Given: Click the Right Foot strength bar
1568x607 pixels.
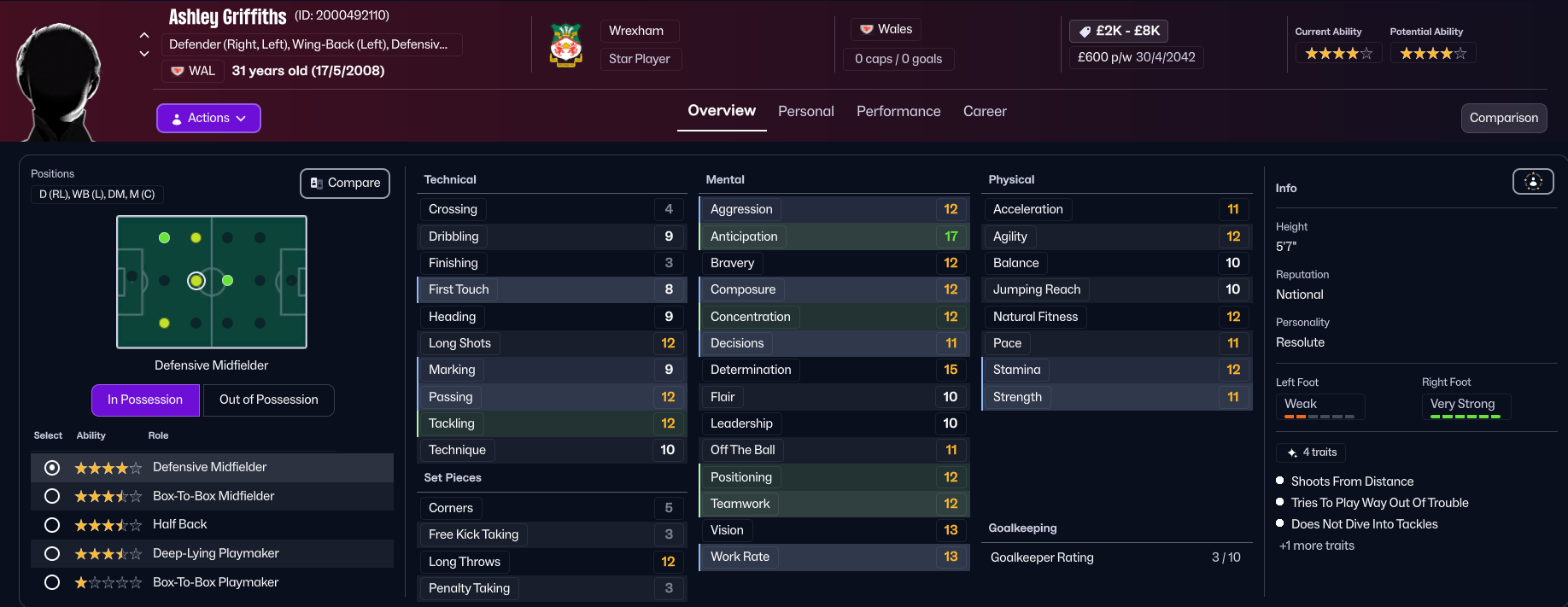Looking at the screenshot, I should pyautogui.click(x=1466, y=417).
